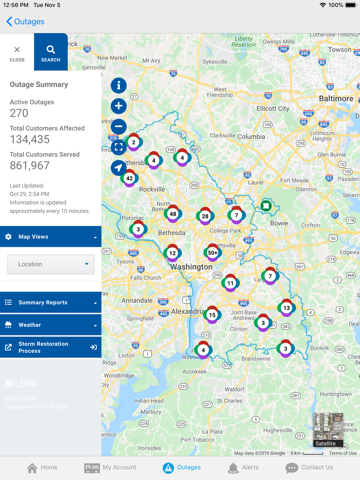Open the Alerts tab
This screenshot has width=360, height=480.
coord(243,468)
